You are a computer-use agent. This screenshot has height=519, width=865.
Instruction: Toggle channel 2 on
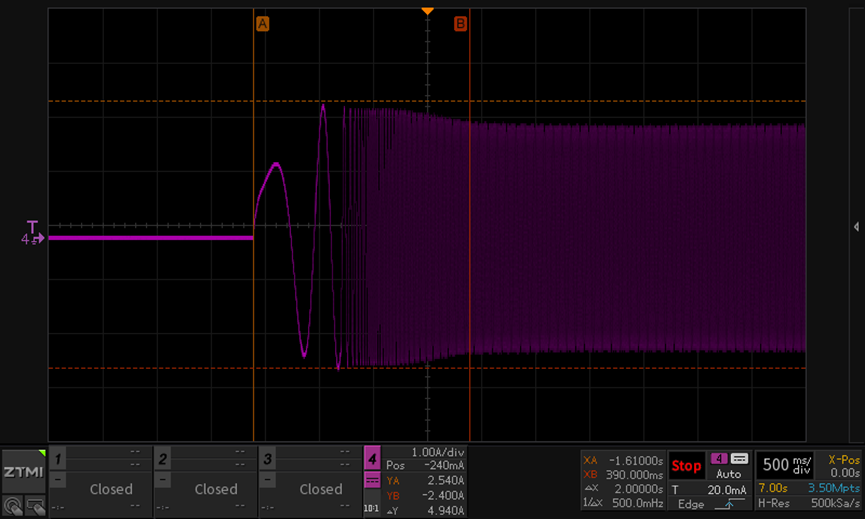[x=162, y=459]
